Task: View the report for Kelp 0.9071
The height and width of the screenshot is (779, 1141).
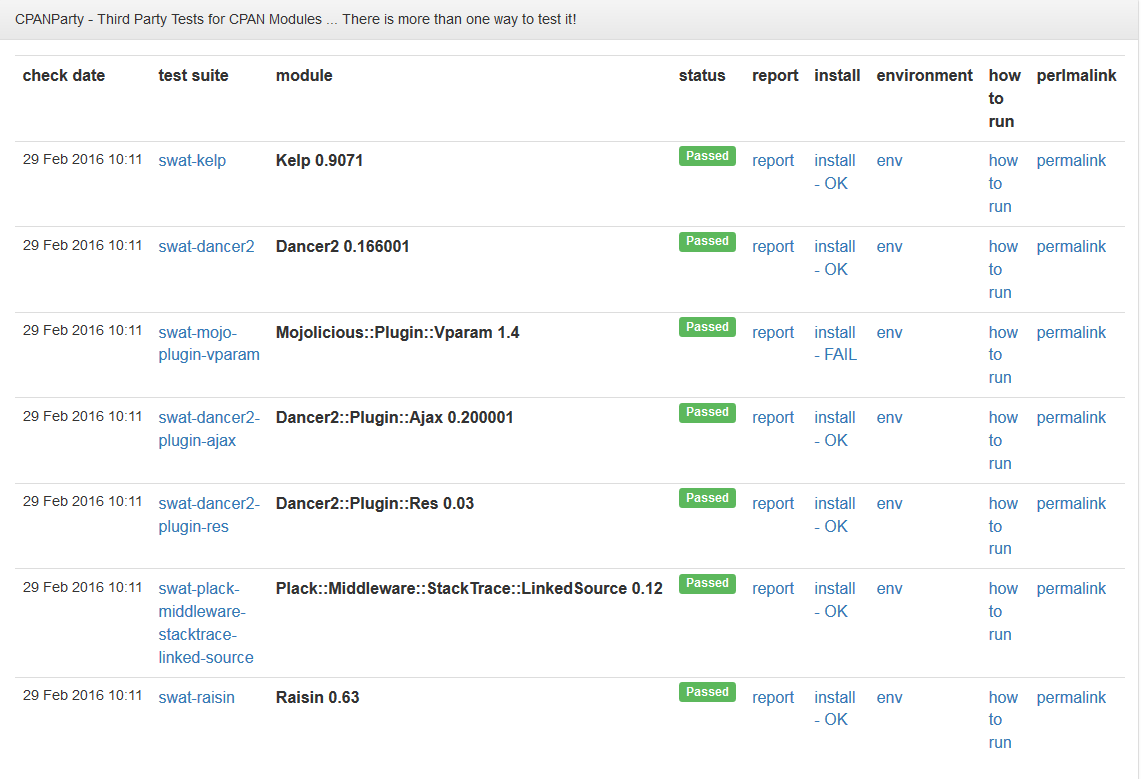Action: coord(773,161)
